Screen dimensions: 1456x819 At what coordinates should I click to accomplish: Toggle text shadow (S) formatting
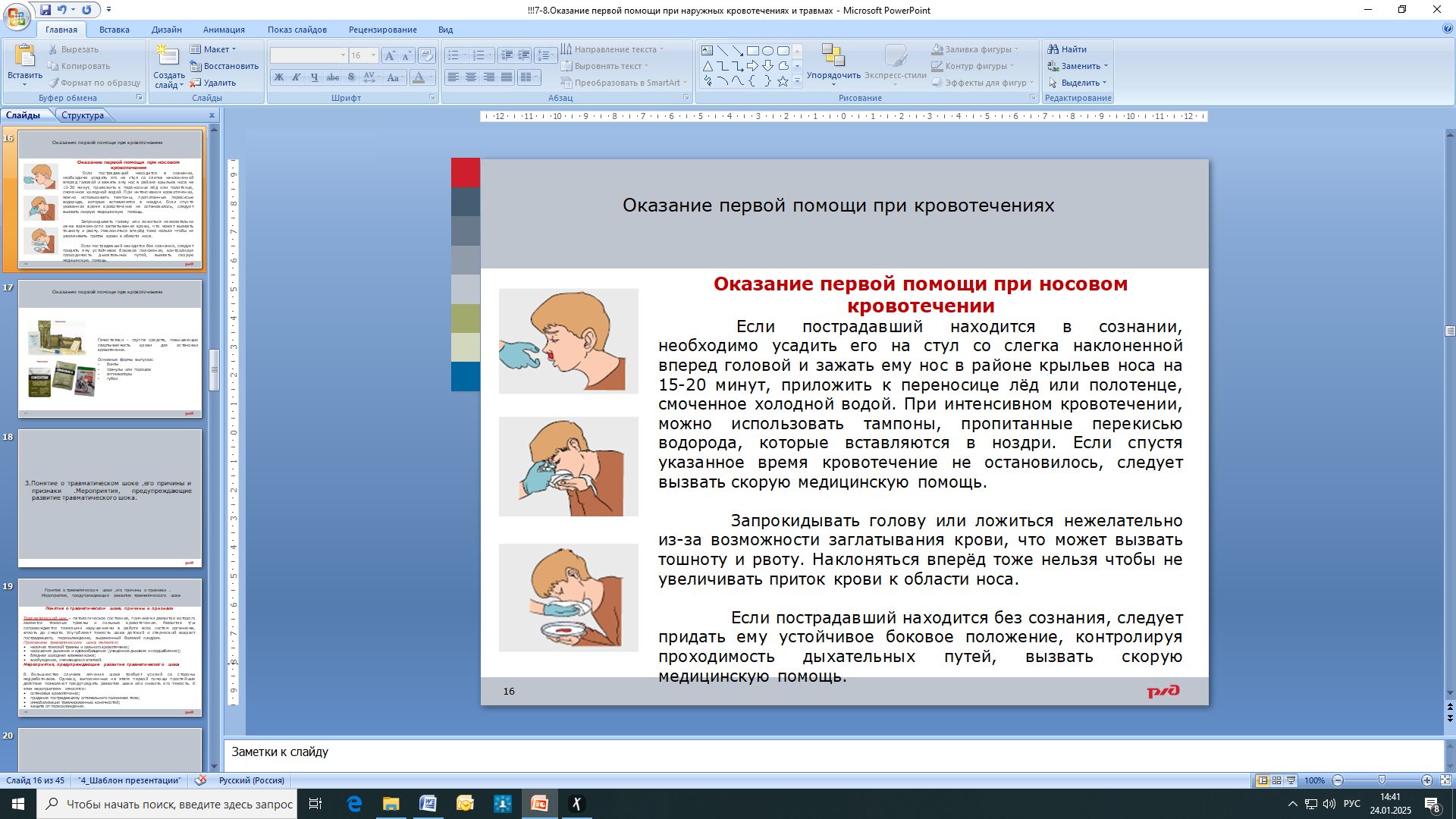(351, 77)
